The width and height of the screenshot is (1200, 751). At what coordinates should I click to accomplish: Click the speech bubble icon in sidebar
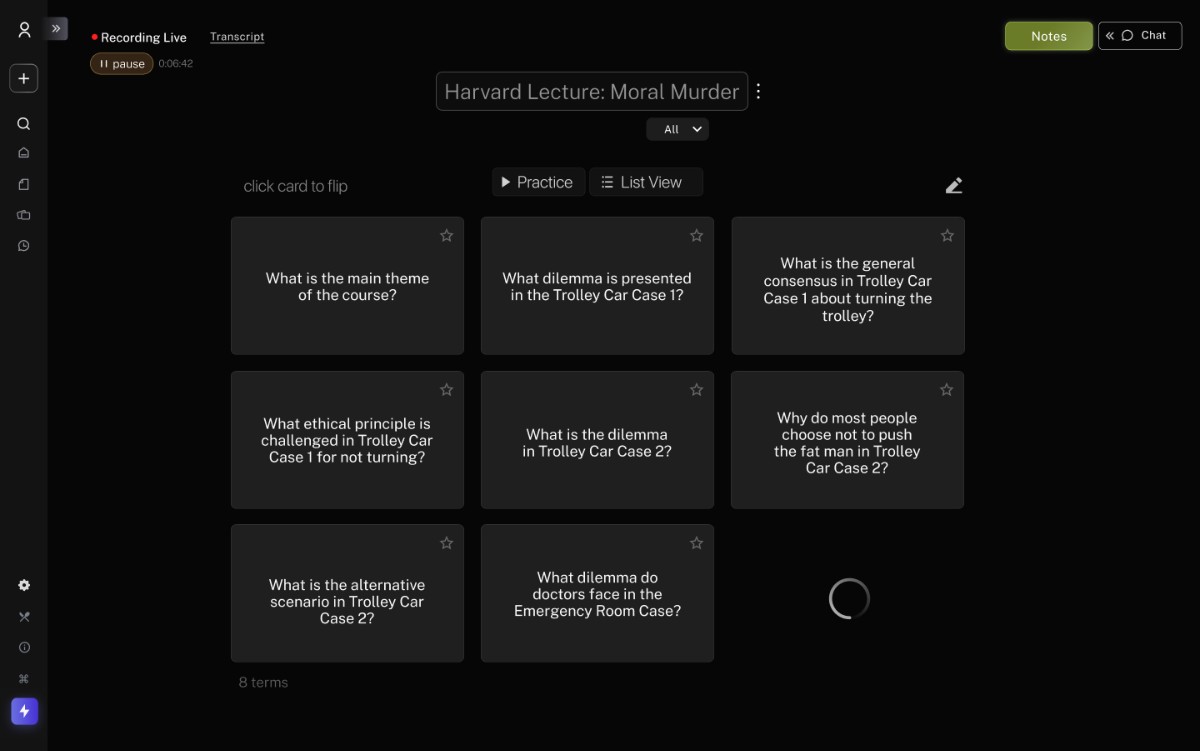tap(24, 246)
